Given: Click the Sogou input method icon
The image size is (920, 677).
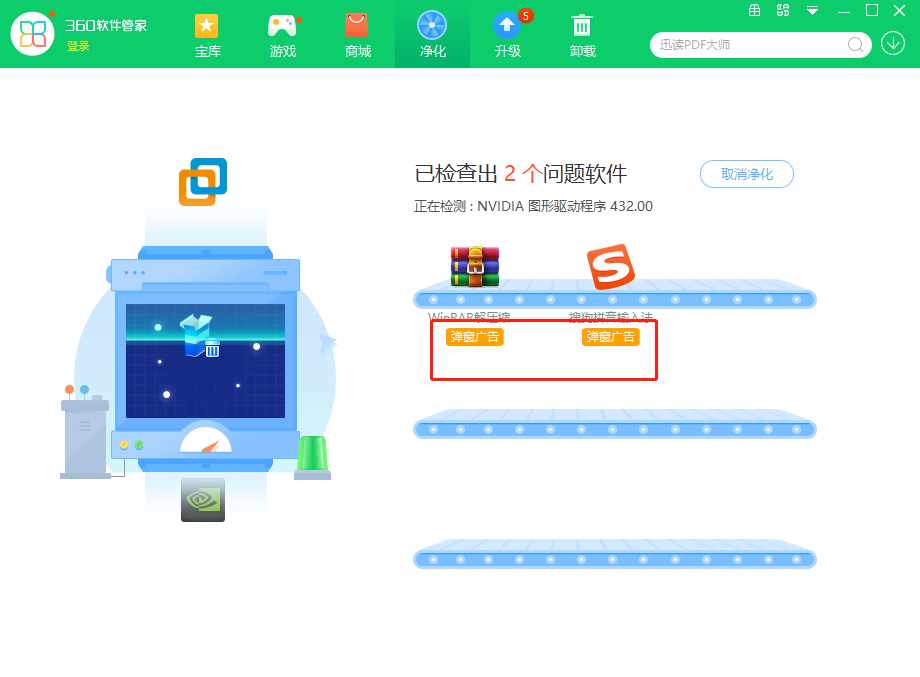Looking at the screenshot, I should pos(610,267).
